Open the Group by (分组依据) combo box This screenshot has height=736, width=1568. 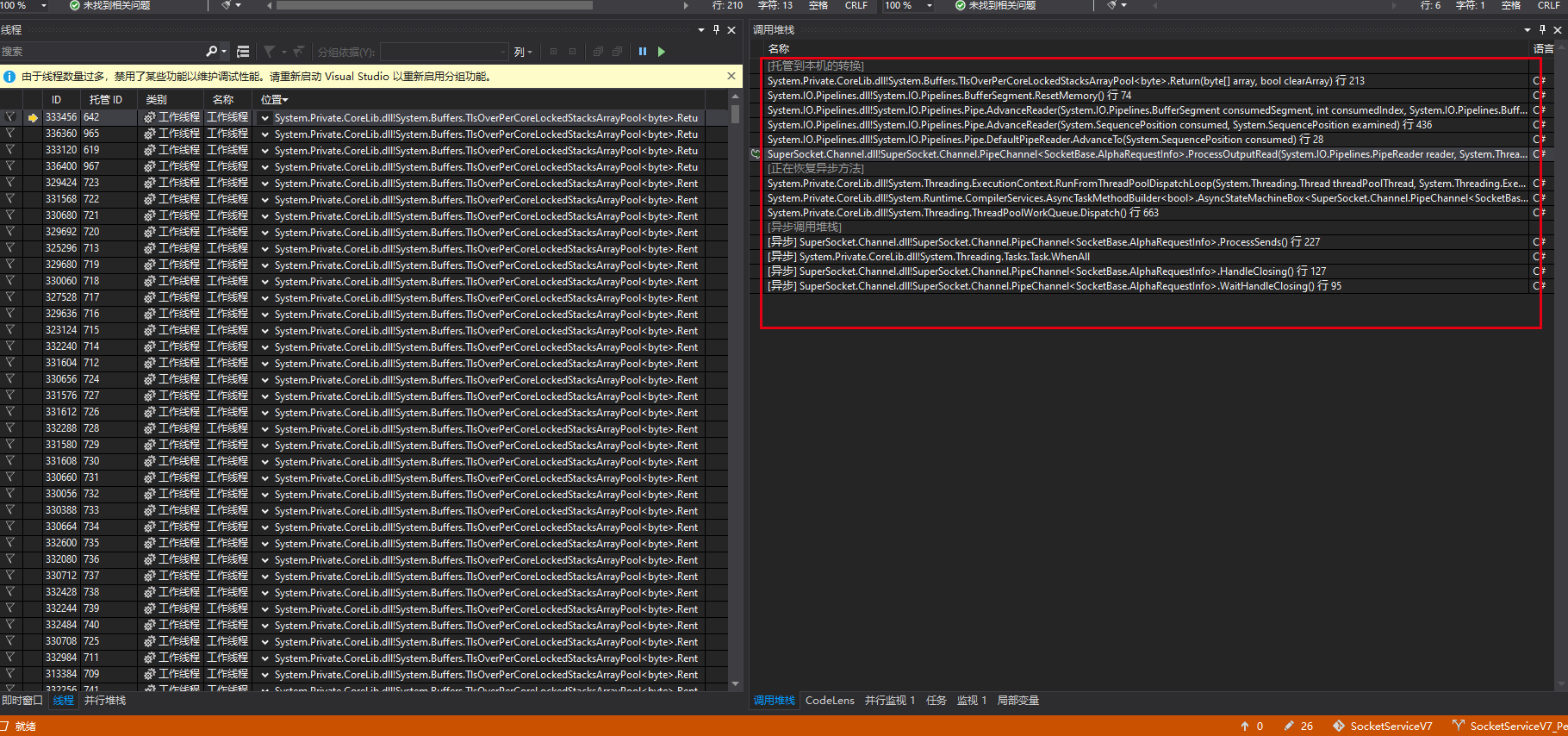[445, 52]
